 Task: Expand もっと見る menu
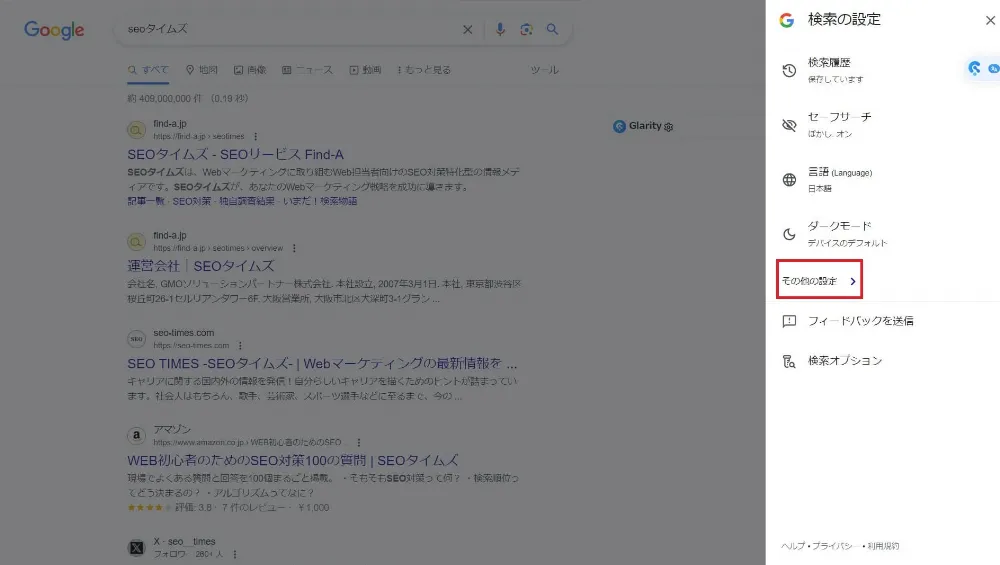[423, 70]
